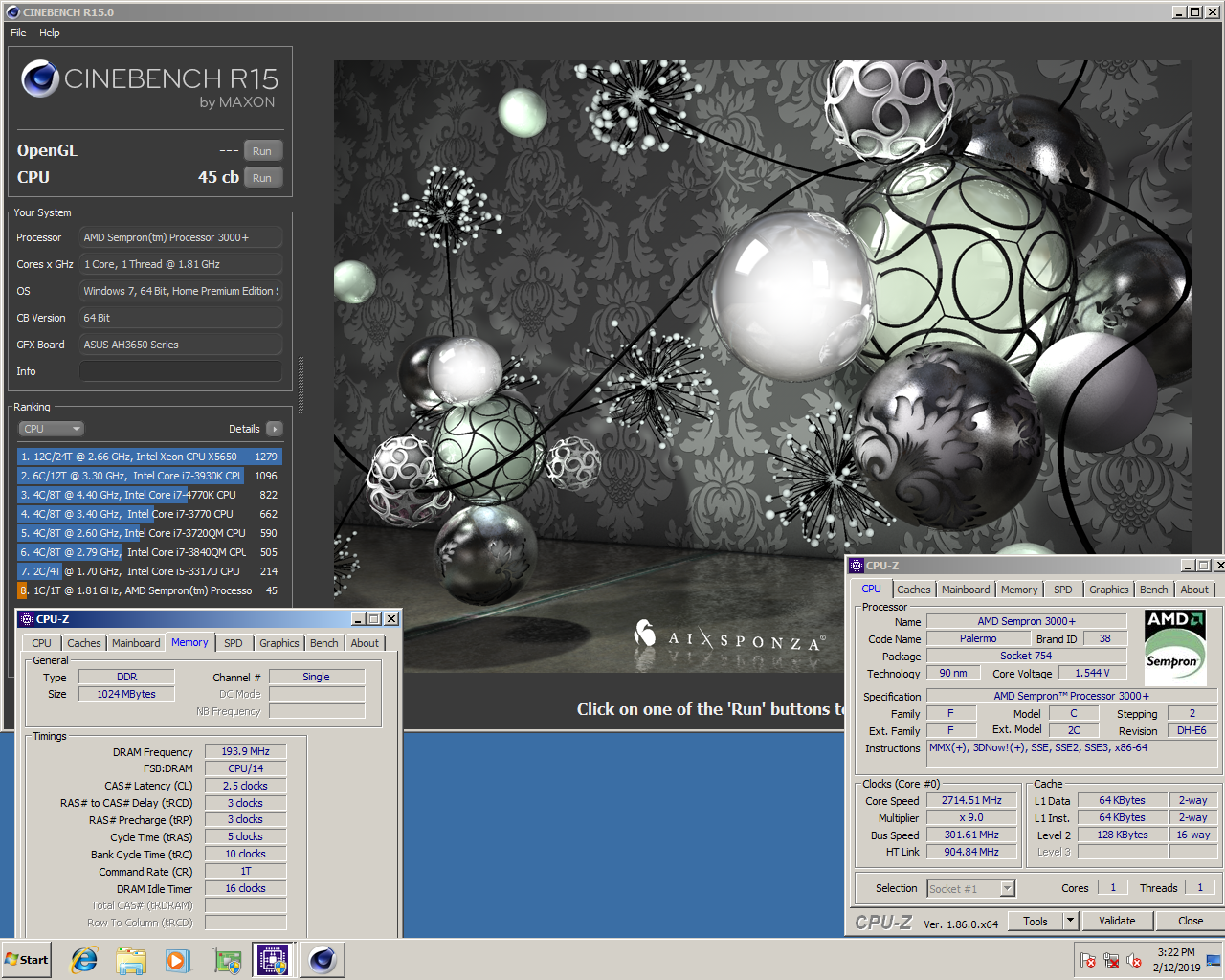Click the Validate button in CPU-Z
1225x980 pixels.
pos(1117,921)
